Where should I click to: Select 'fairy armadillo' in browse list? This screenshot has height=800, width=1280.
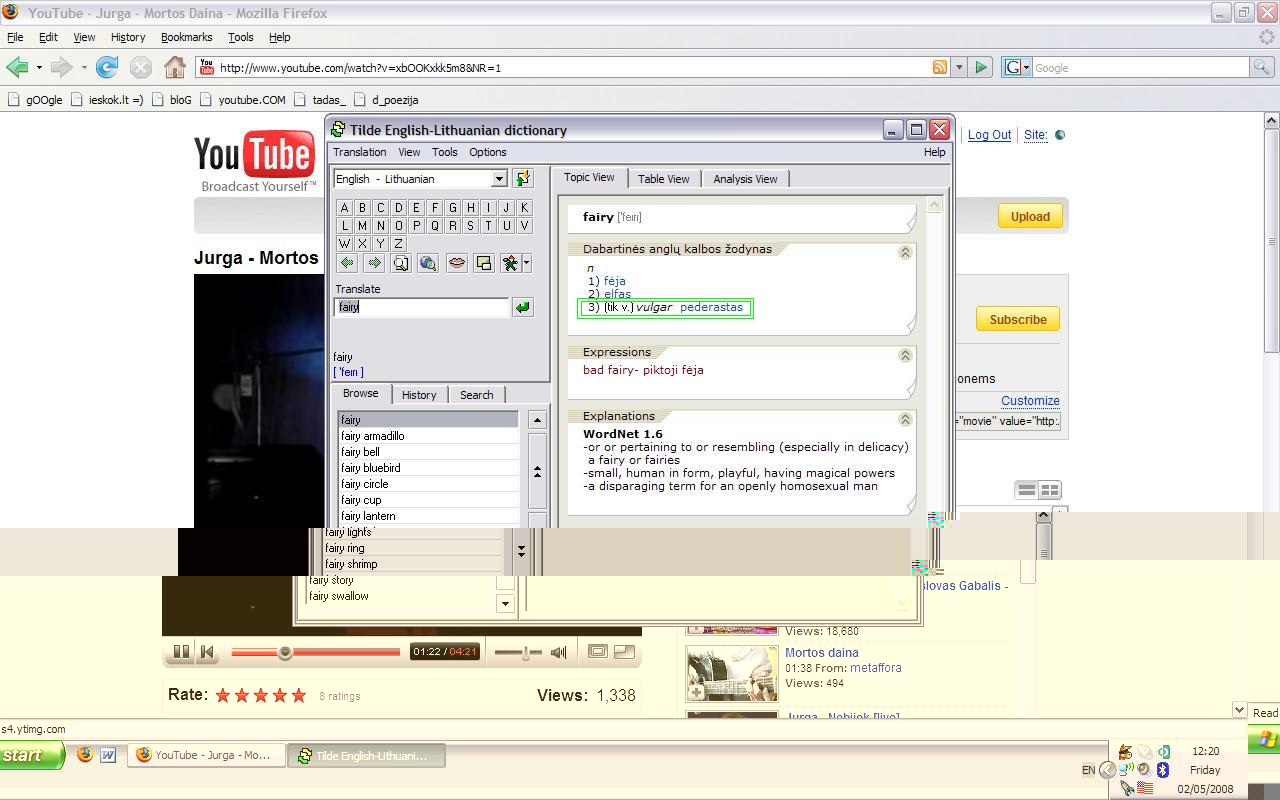pos(428,436)
